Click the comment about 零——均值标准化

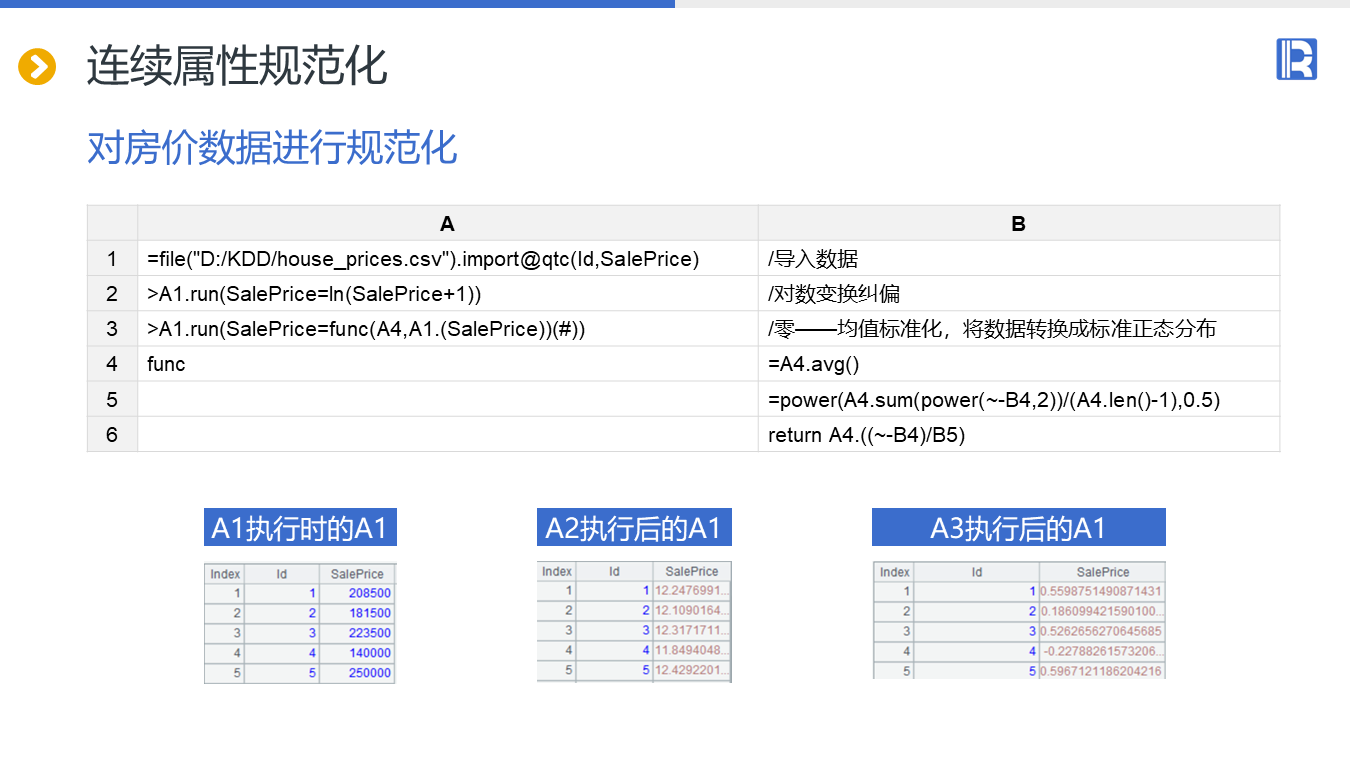[1018, 329]
